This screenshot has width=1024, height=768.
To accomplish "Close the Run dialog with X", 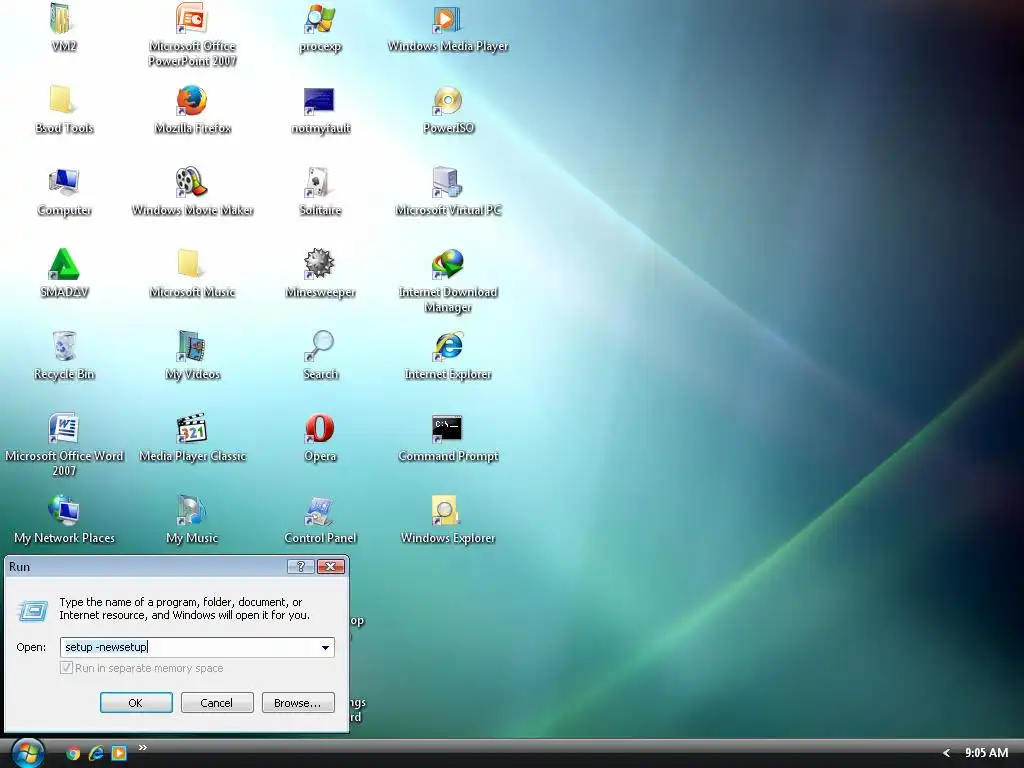I will coord(330,566).
